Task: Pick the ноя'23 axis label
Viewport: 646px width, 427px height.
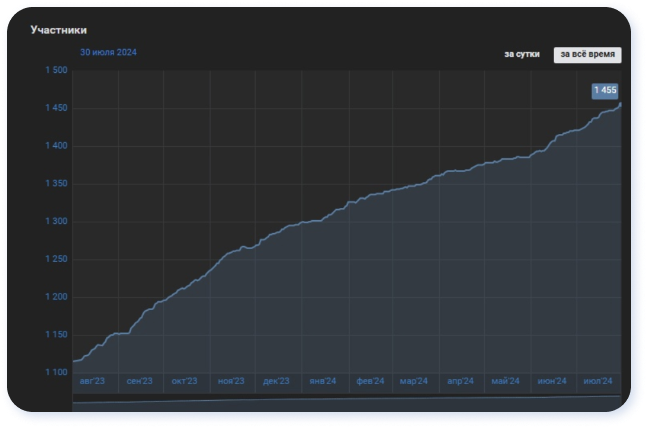Action: pos(231,381)
